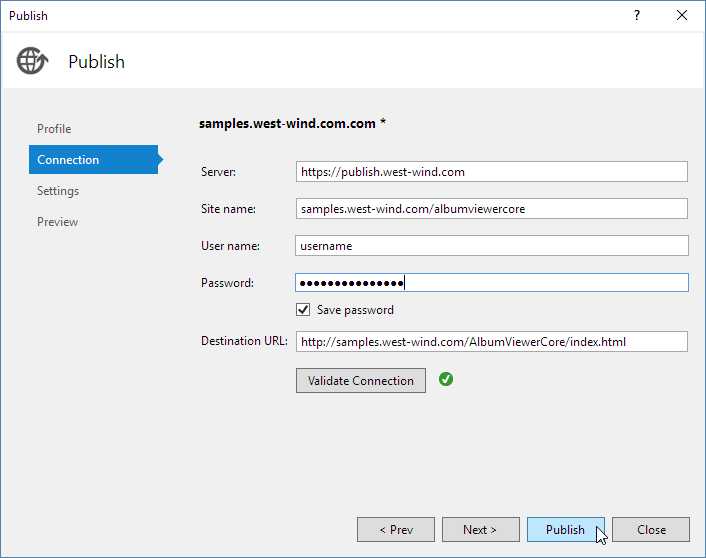Open the Profile tab

(x=54, y=129)
